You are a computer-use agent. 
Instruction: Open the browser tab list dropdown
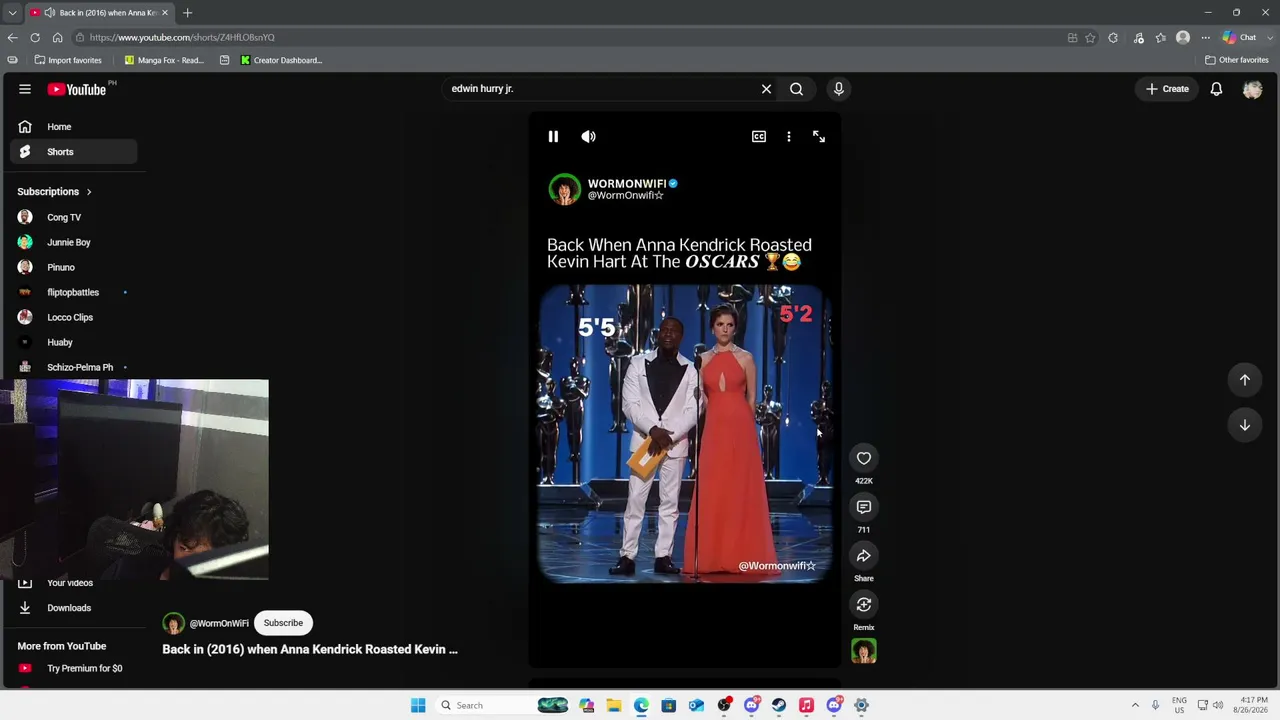point(12,13)
